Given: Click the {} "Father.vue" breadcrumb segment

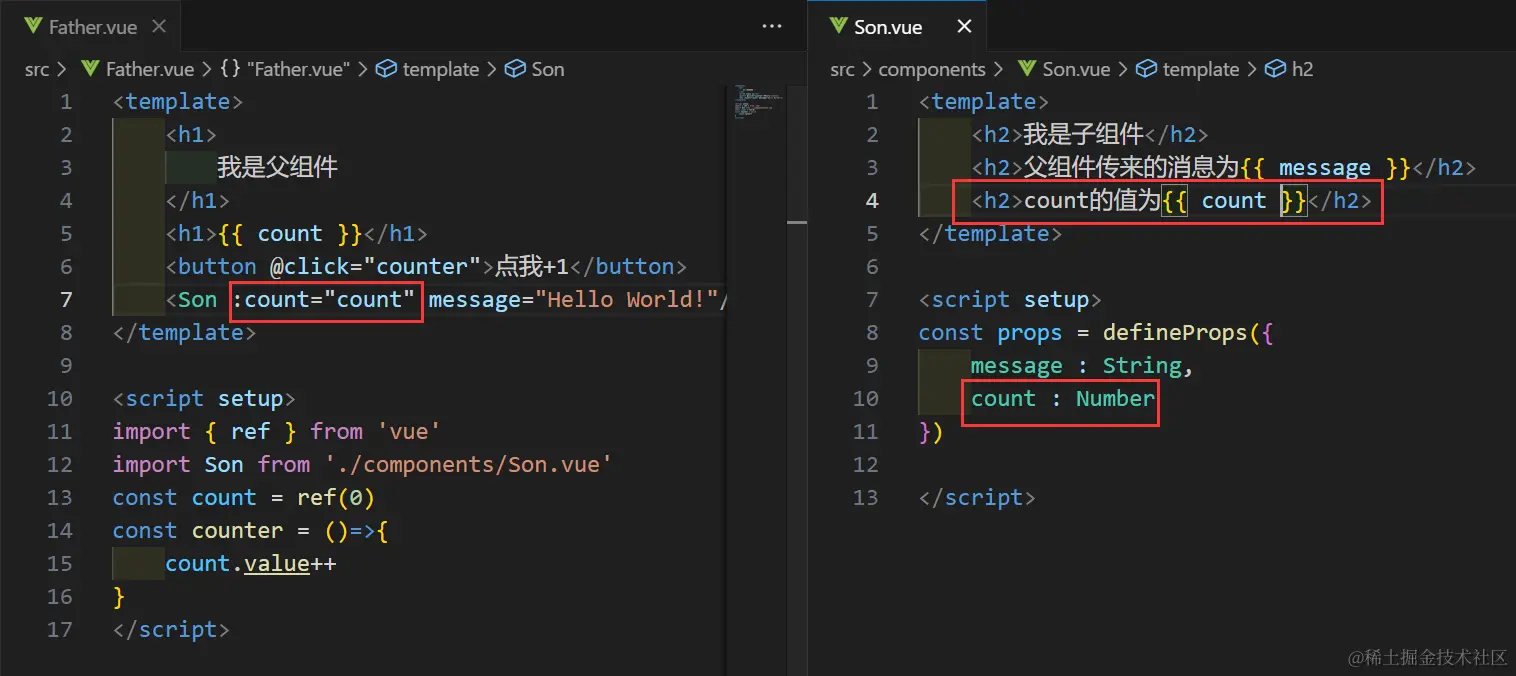Looking at the screenshot, I should 285,69.
